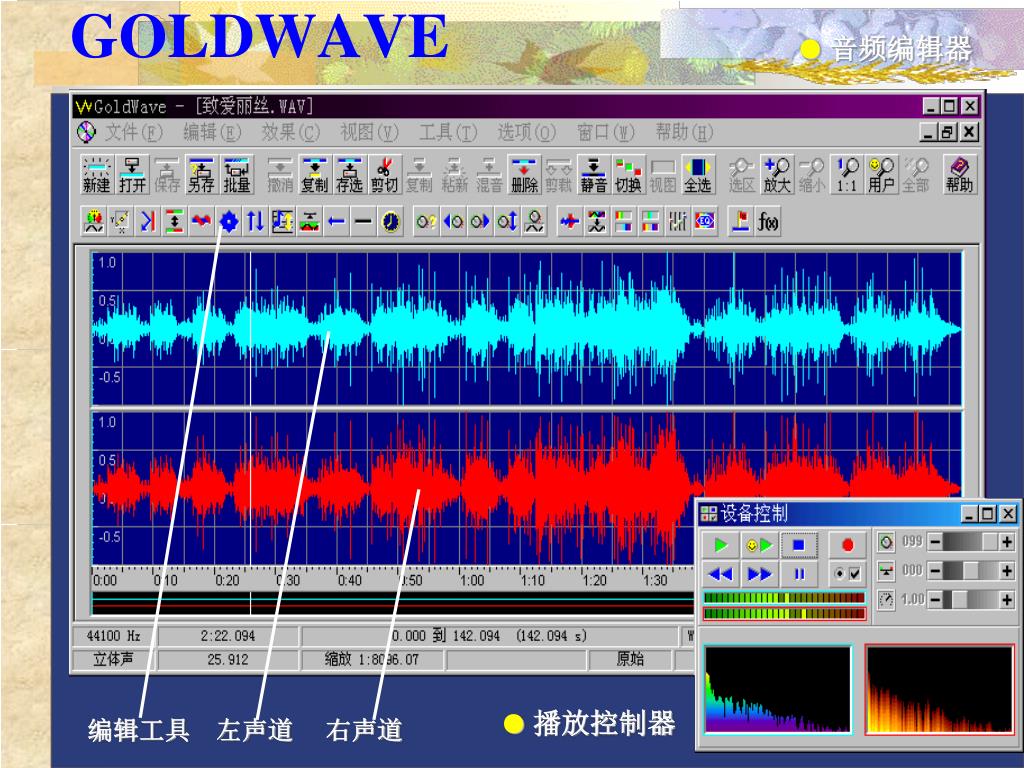Click the 打开 (Open) toolbar button
This screenshot has height=768, width=1024.
(132, 174)
